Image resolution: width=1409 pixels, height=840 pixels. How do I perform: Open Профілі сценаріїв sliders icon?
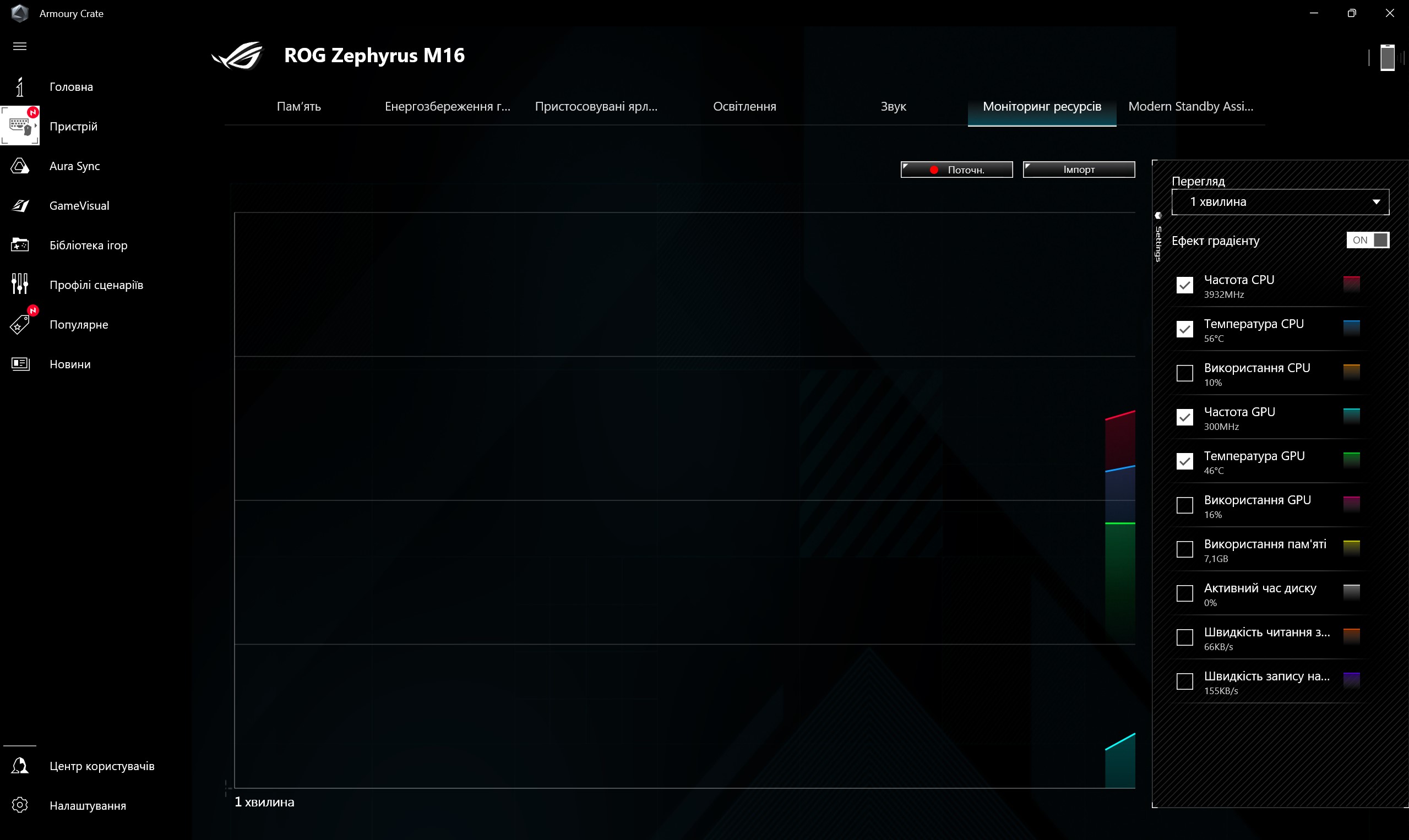[20, 284]
